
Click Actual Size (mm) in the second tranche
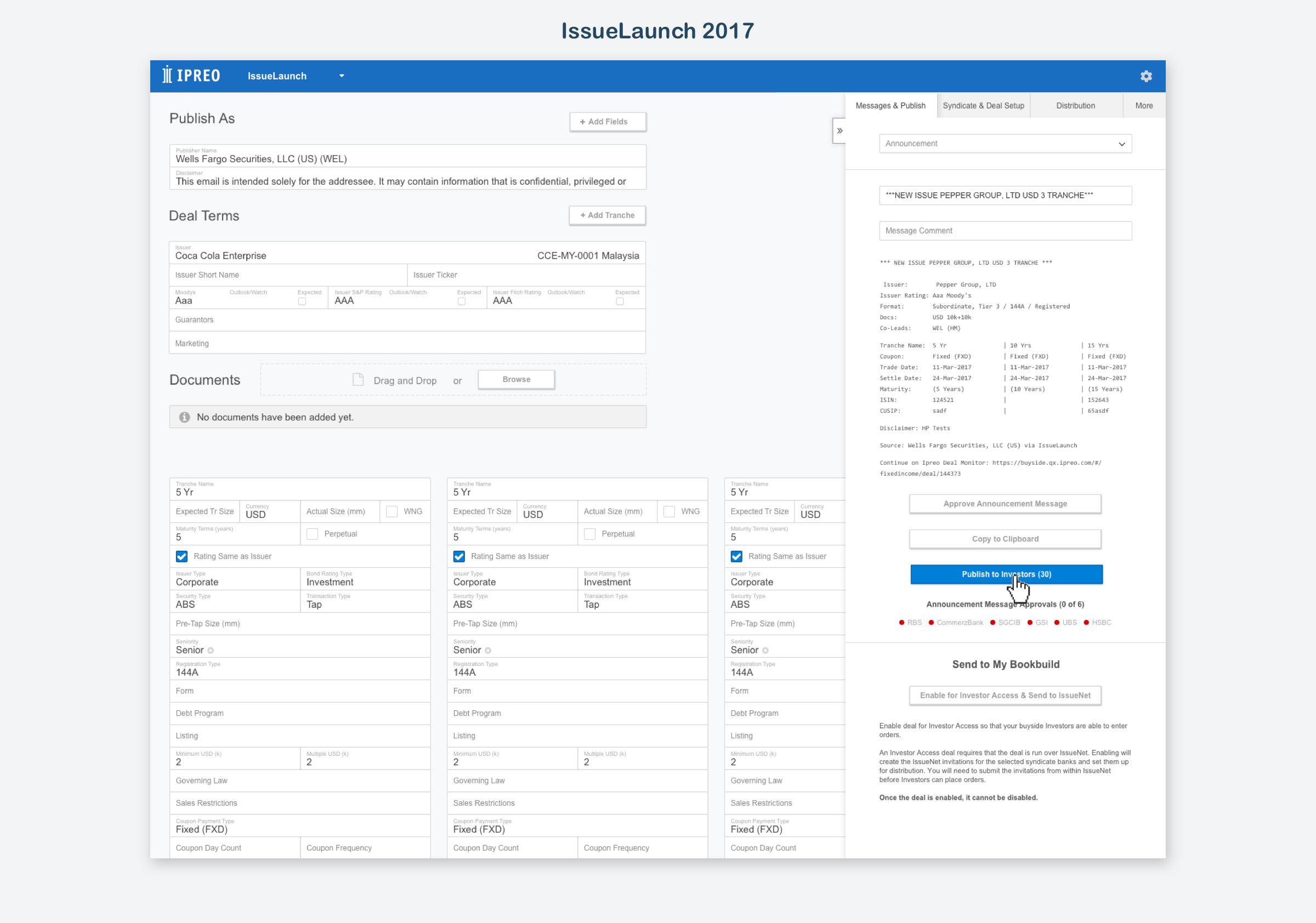tap(617, 511)
